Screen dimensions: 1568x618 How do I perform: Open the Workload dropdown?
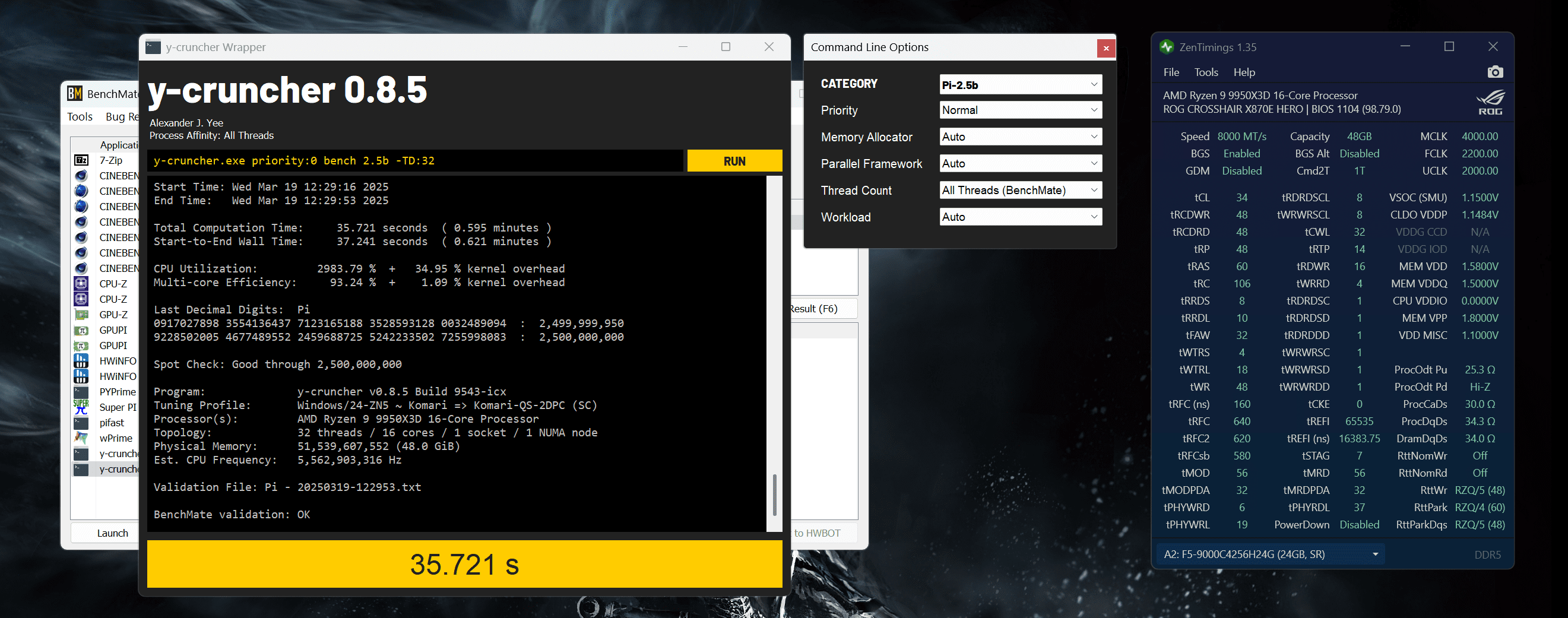1021,217
